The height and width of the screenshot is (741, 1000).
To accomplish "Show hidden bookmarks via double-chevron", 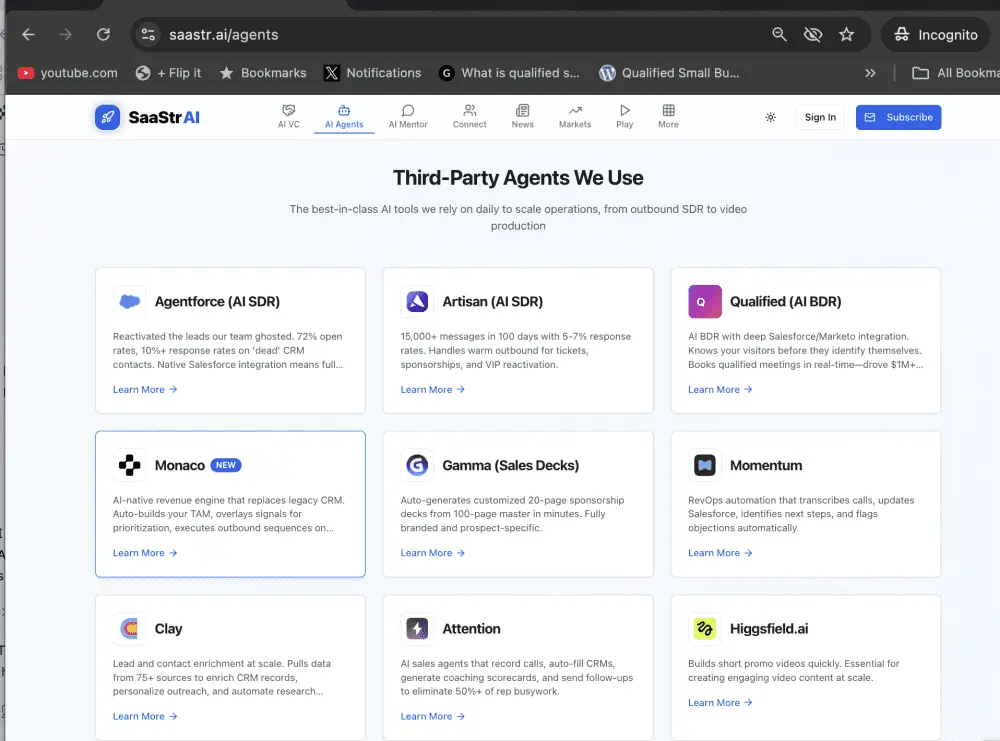I will pyautogui.click(x=870, y=73).
